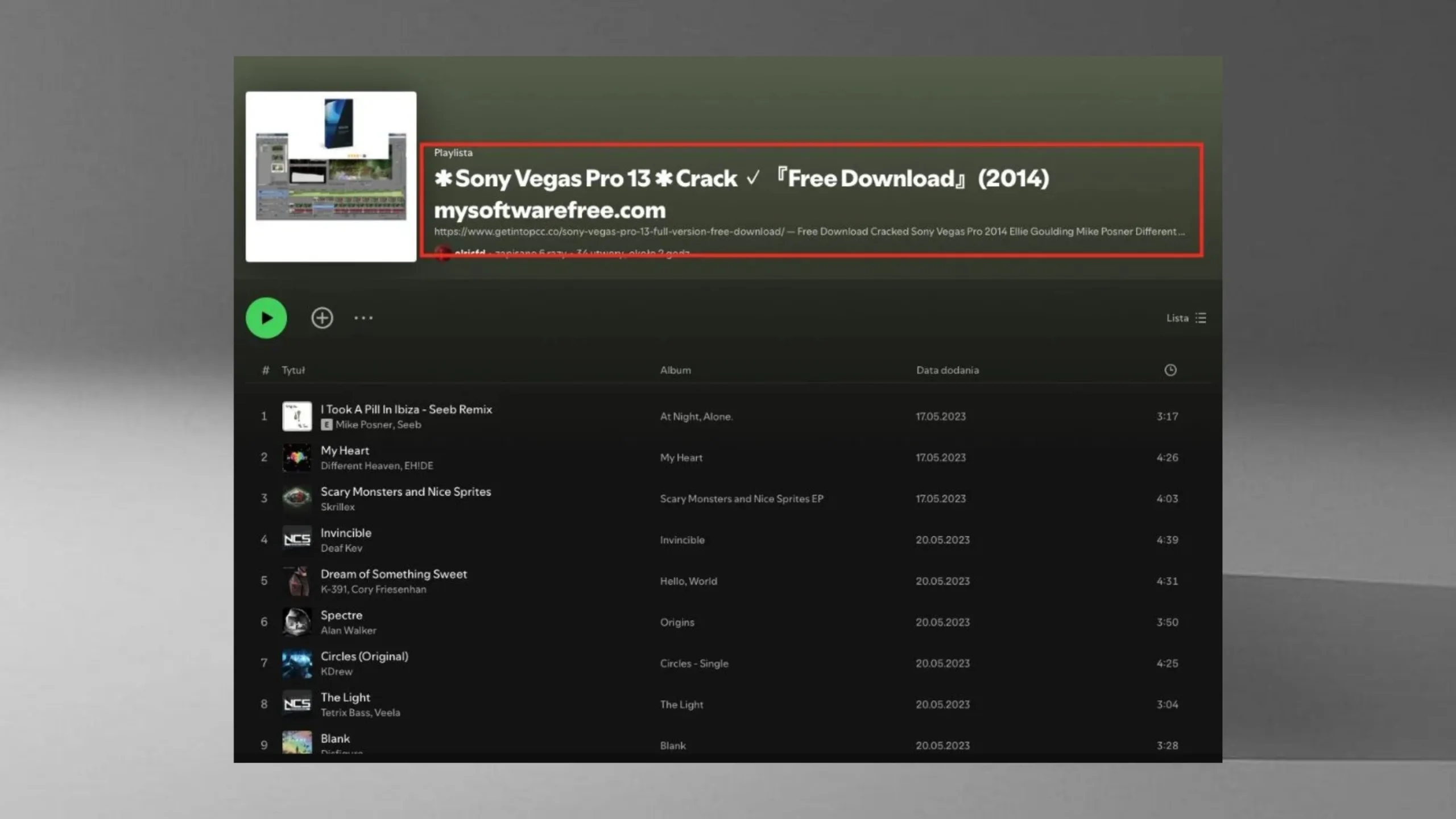
Task: Open the album Scary Monsters and Nice Sprites EP
Action: 741,499
